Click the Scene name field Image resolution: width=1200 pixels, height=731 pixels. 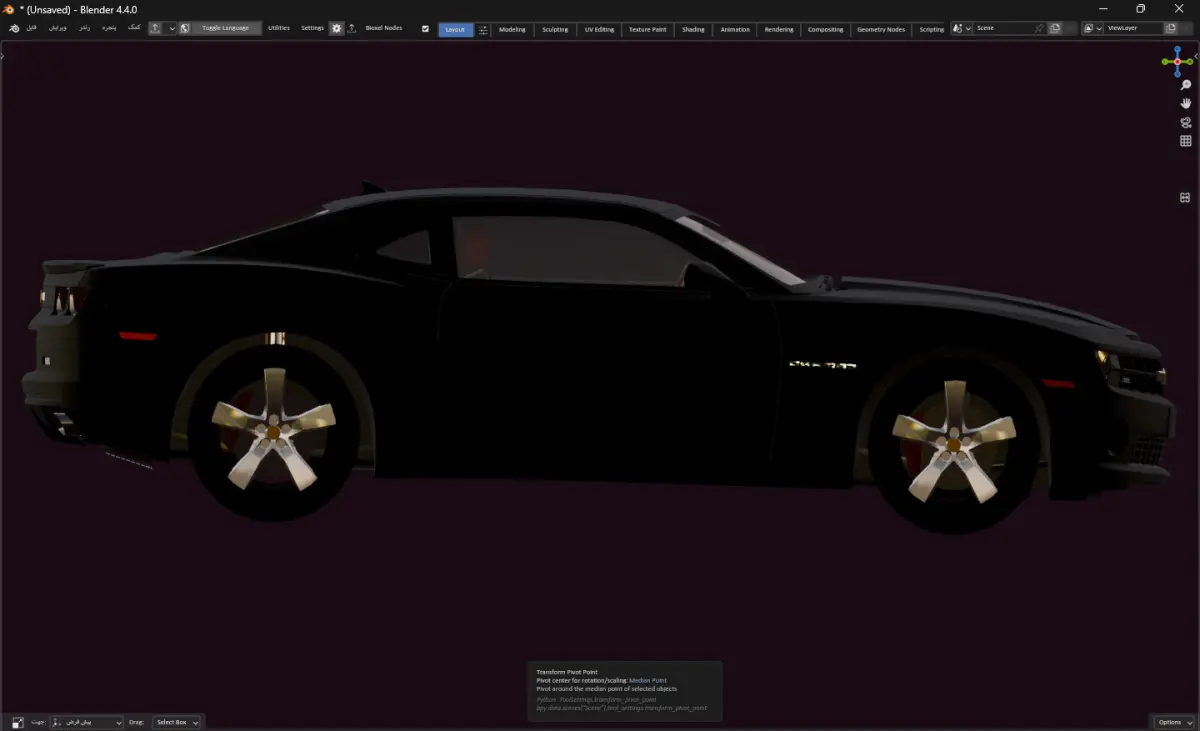point(1003,28)
